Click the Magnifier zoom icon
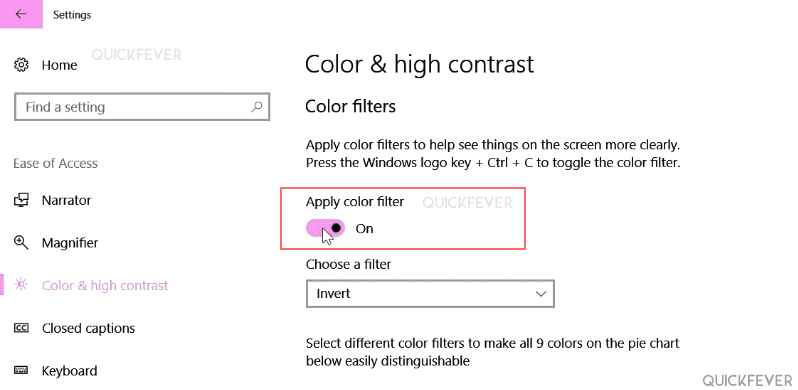The width and height of the screenshot is (798, 390). 21,242
